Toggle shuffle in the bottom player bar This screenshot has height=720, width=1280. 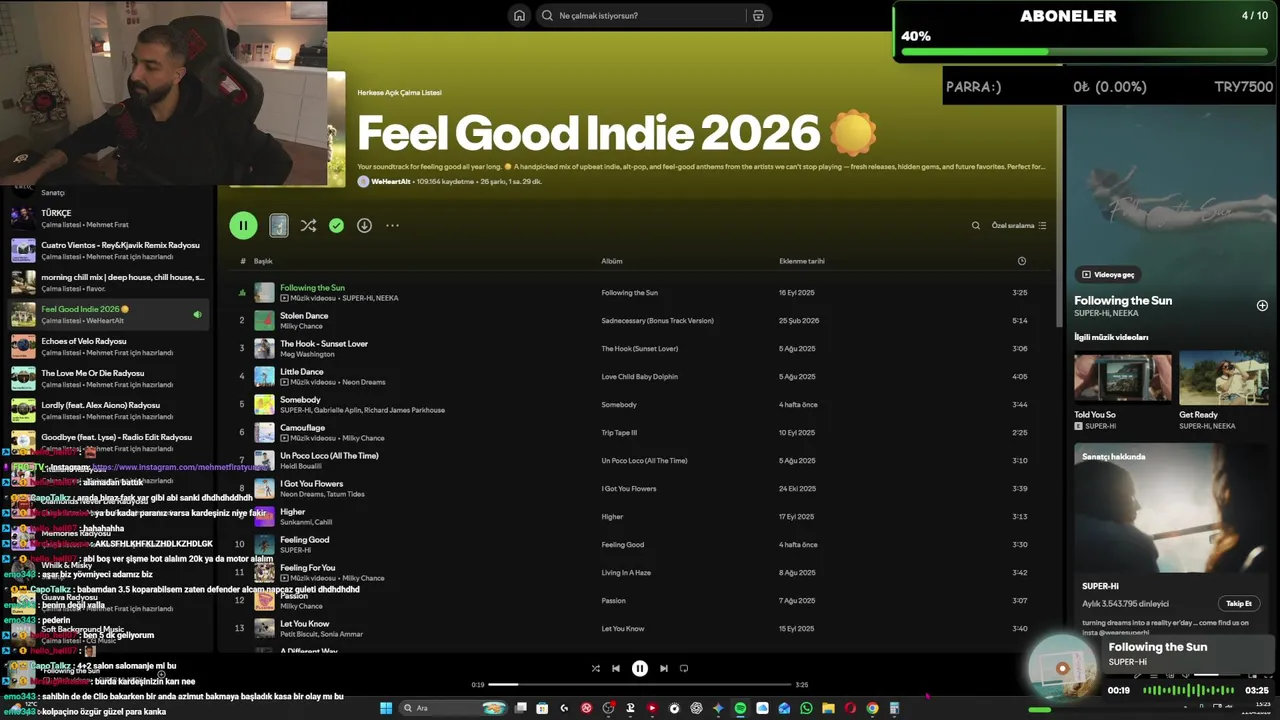(x=596, y=668)
